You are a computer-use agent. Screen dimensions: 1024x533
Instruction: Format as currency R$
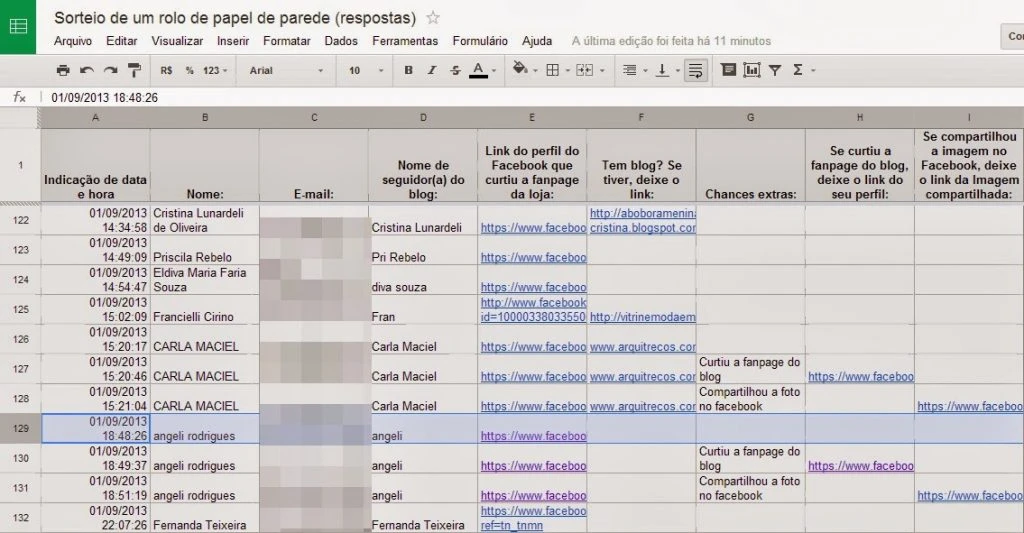coord(167,70)
